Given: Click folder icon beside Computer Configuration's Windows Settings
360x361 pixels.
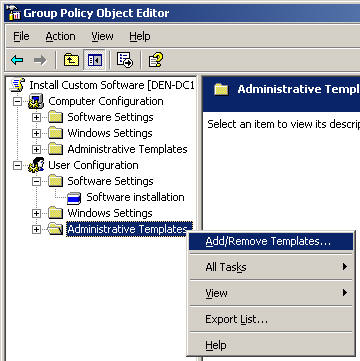Looking at the screenshot, I should click(55, 133).
